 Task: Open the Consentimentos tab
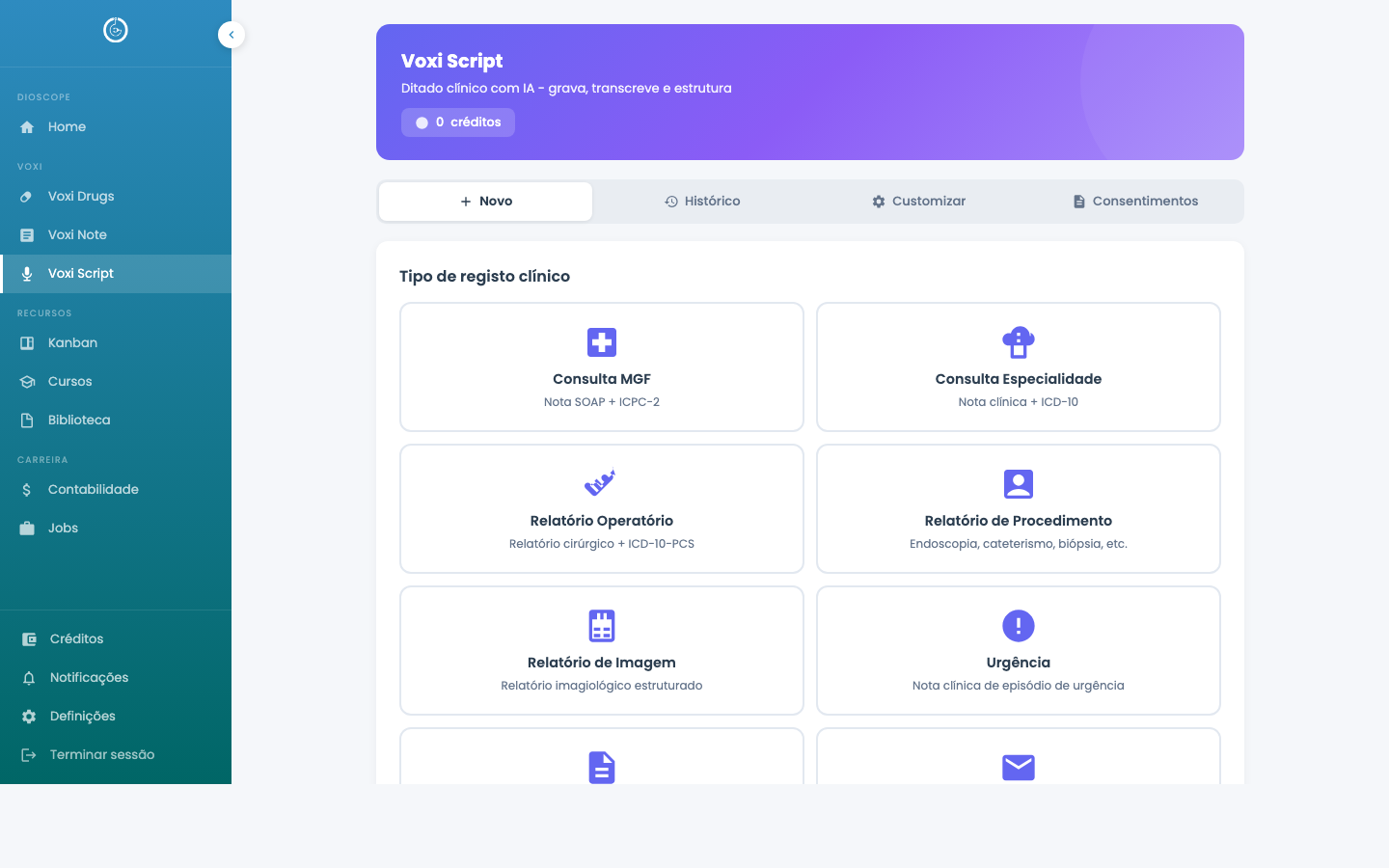tap(1135, 201)
